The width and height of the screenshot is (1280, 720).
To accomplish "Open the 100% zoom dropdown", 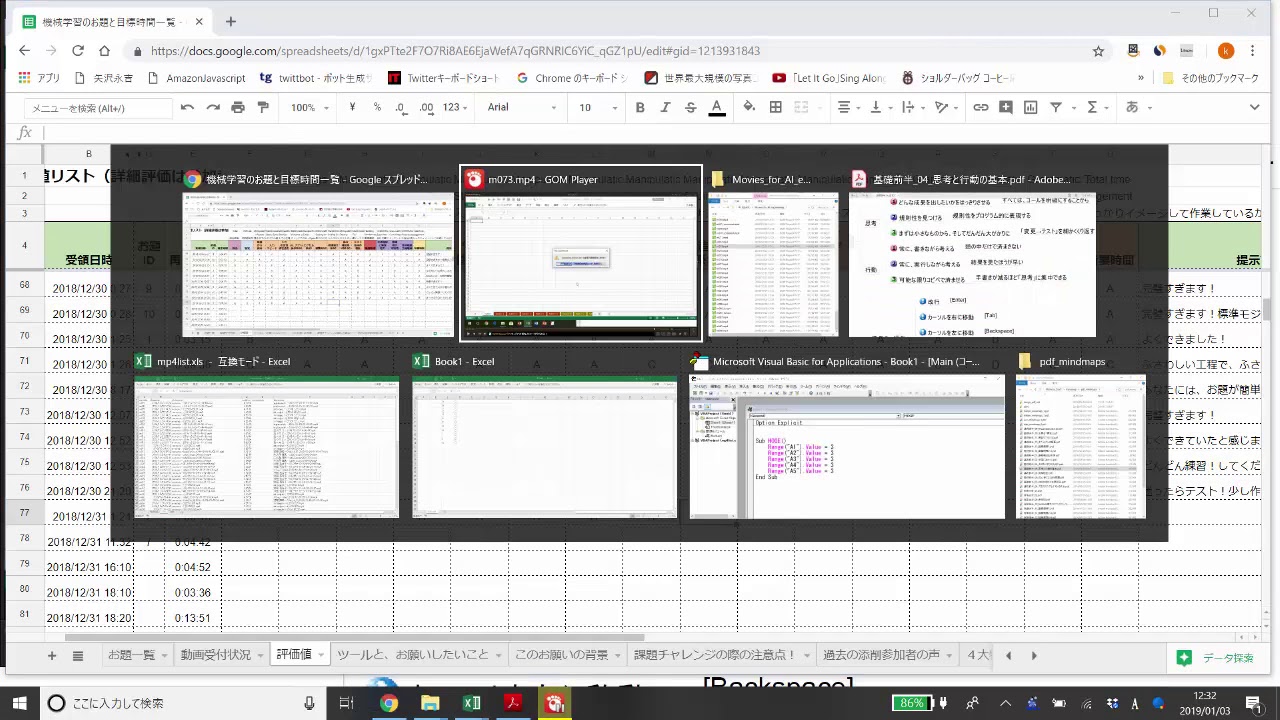I will click(309, 107).
